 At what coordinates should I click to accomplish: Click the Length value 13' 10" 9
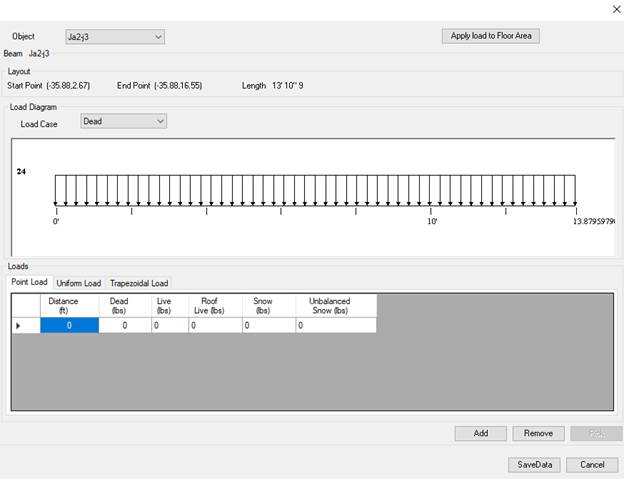tap(288, 86)
